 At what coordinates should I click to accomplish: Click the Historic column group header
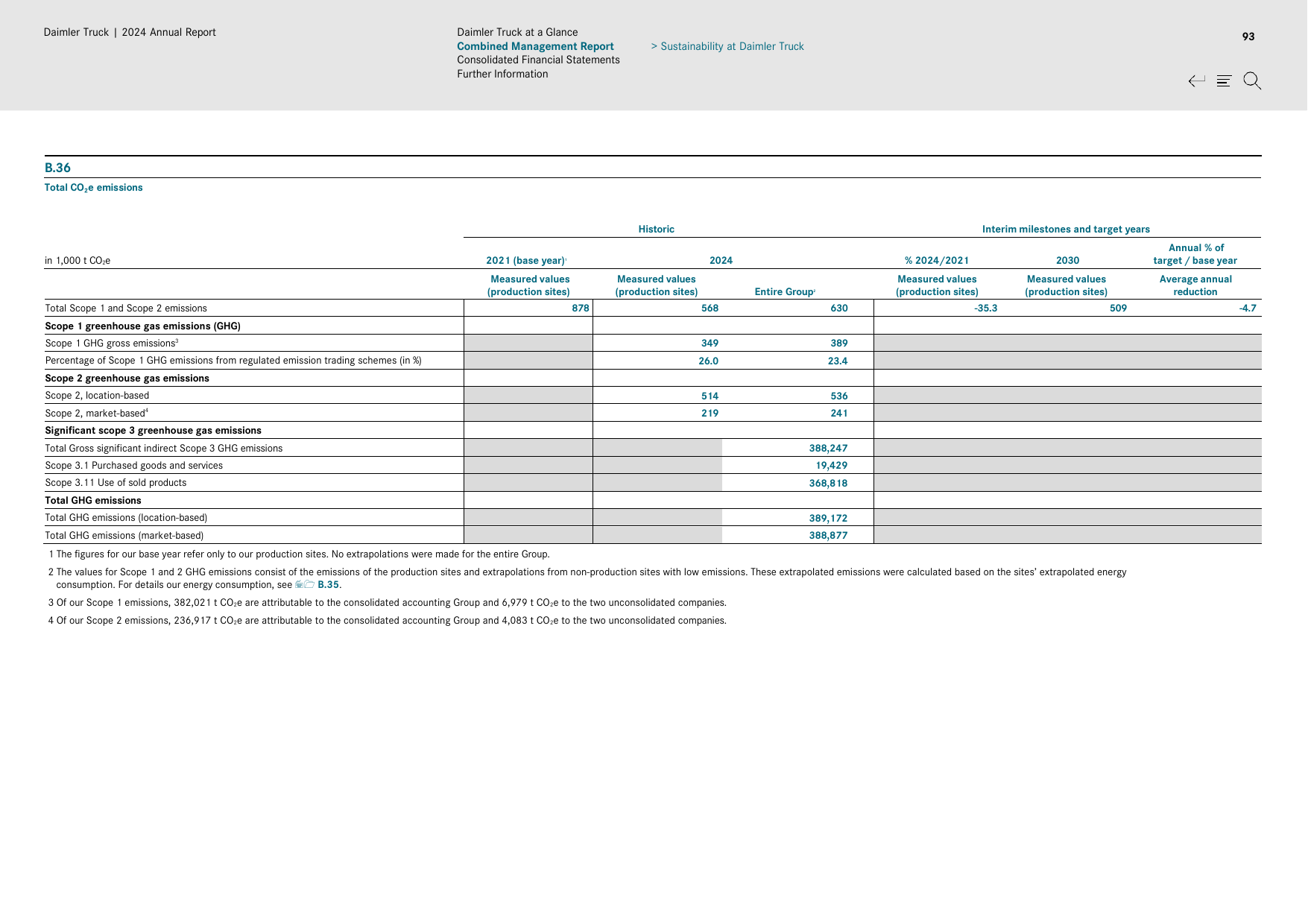(656, 230)
